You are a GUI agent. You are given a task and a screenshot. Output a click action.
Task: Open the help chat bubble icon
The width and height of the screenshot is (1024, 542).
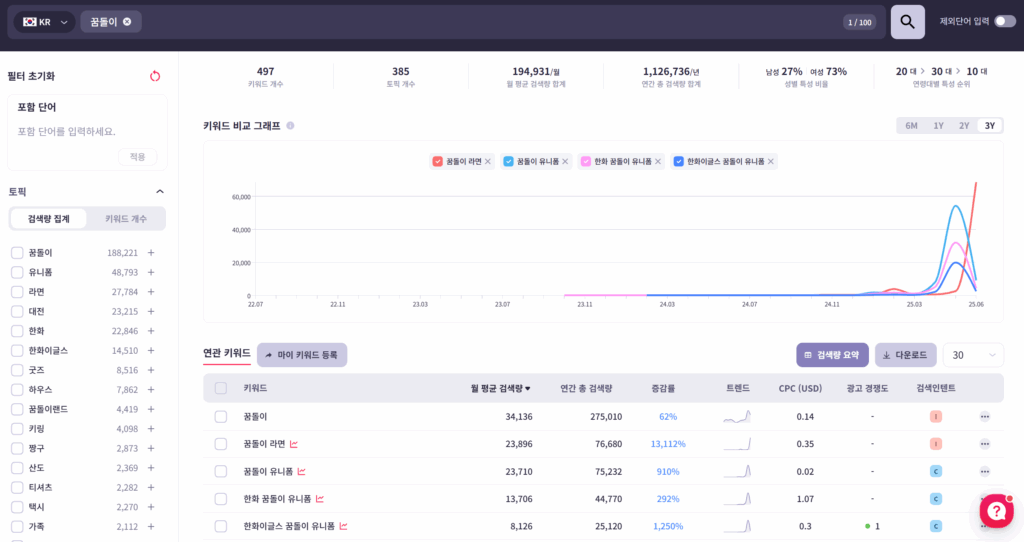(997, 510)
